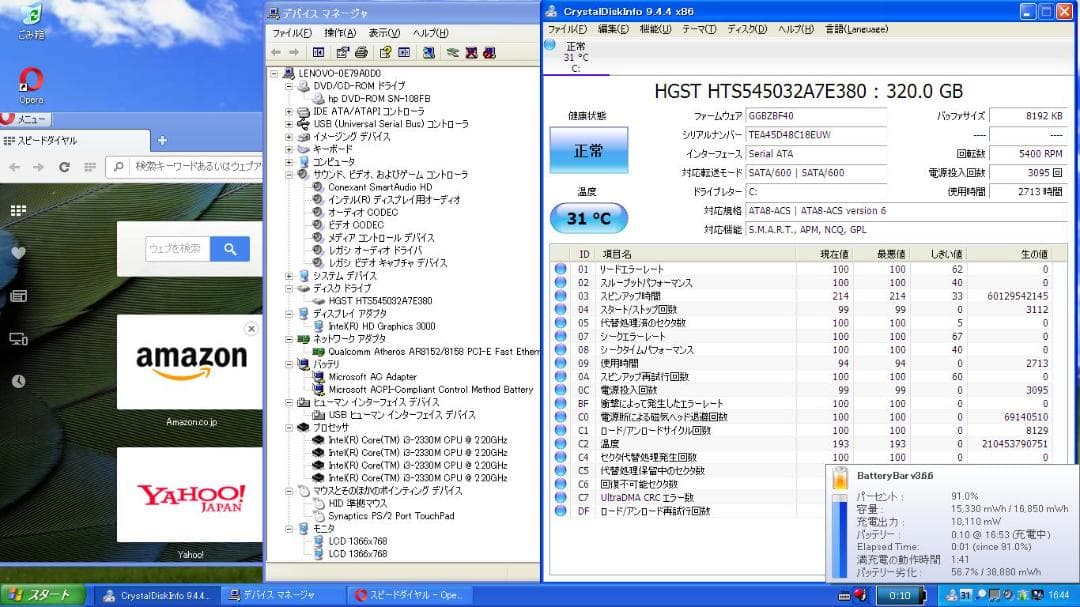Click status circle for Read Error Rate row
Screen dimensions: 1080x607
click(x=561, y=269)
